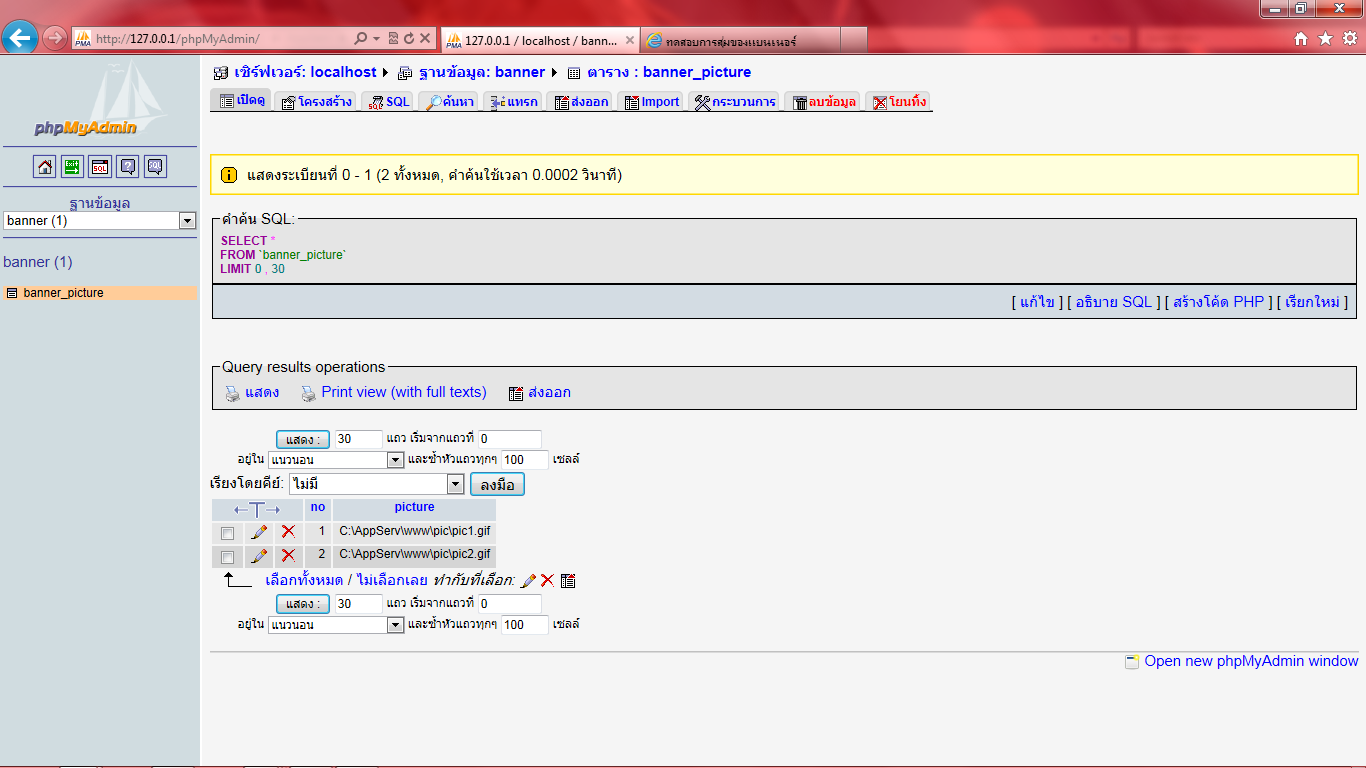
Task: Tick the checkbox for row 1
Action: pos(227,533)
